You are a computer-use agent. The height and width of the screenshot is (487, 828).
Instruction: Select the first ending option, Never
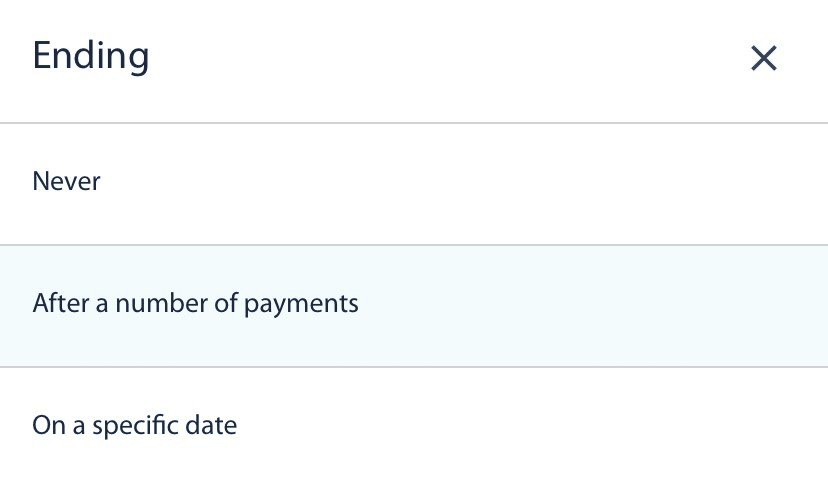[67, 182]
